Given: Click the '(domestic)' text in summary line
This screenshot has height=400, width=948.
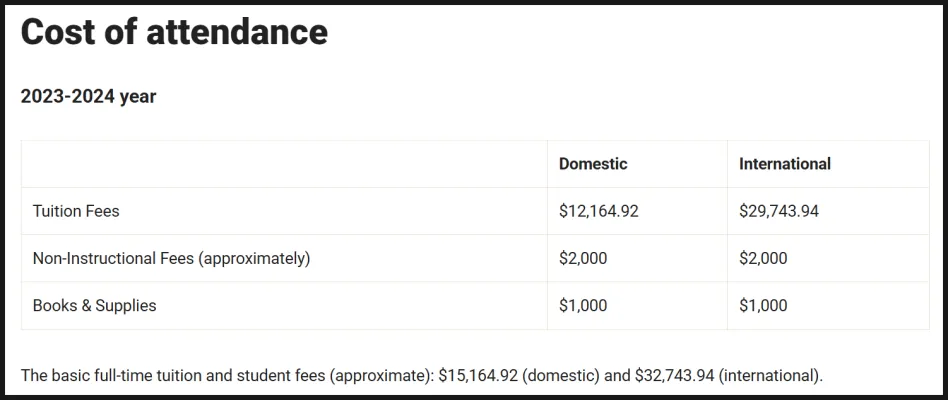Looking at the screenshot, I should (x=562, y=375).
